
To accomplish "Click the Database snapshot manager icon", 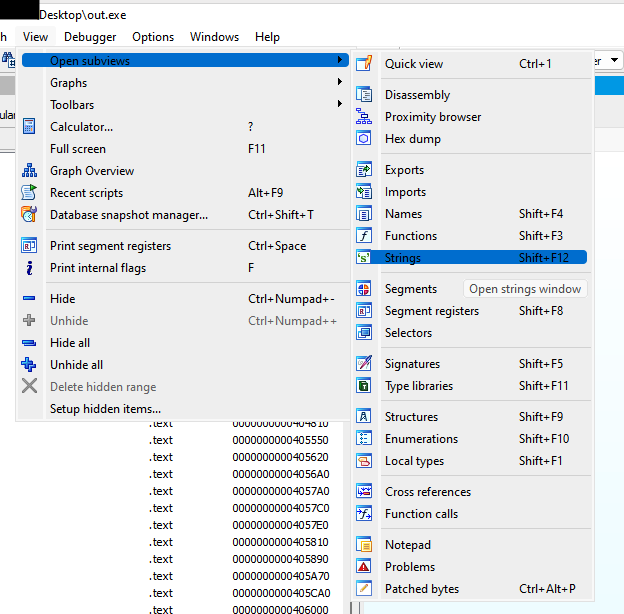I will click(x=29, y=214).
